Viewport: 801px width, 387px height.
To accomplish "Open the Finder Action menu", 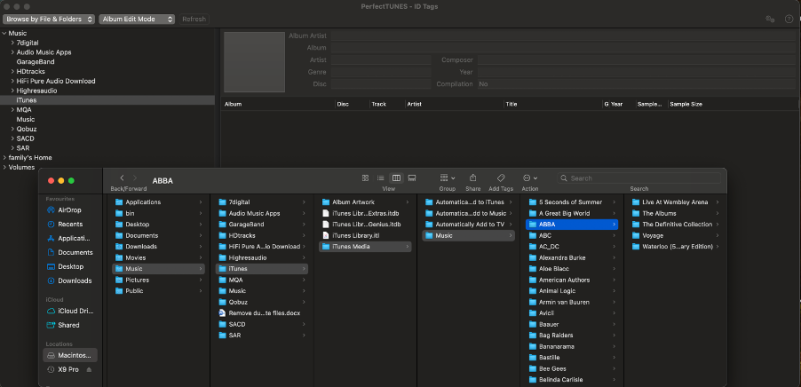I will [530, 178].
